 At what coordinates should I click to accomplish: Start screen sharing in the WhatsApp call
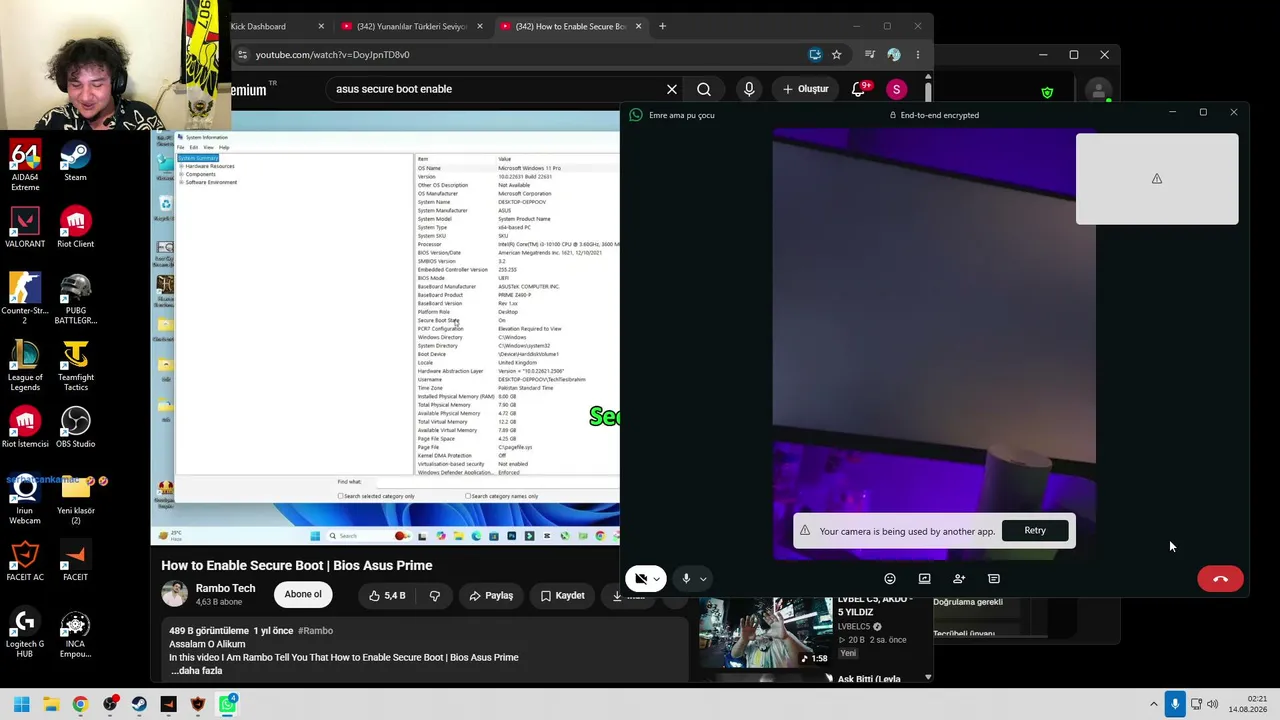pos(924,578)
